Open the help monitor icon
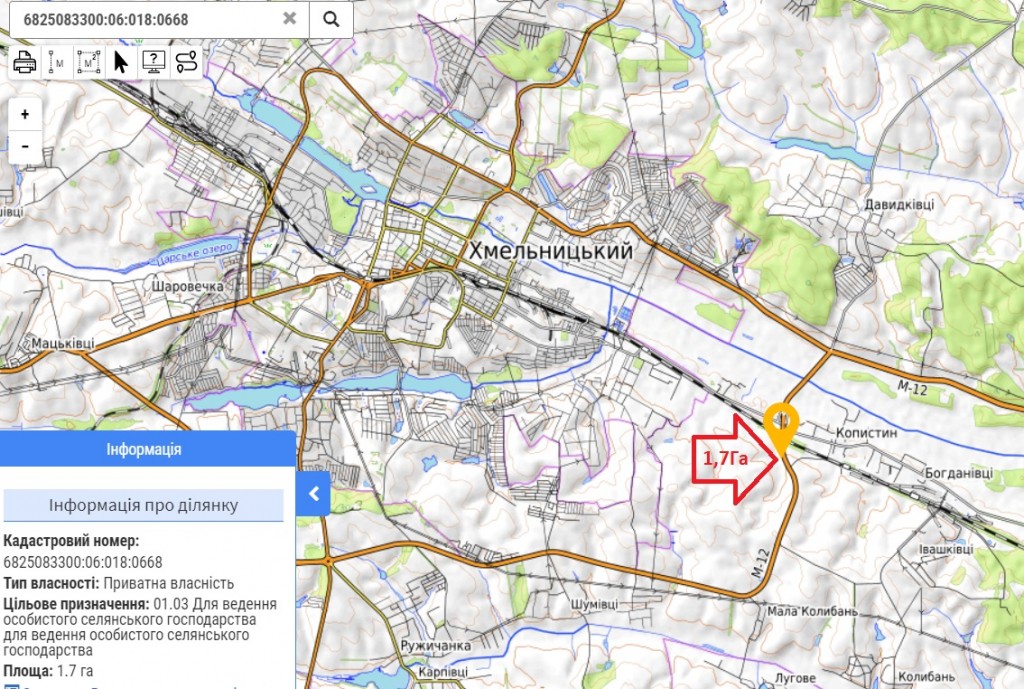1024x689 pixels. 153,62
